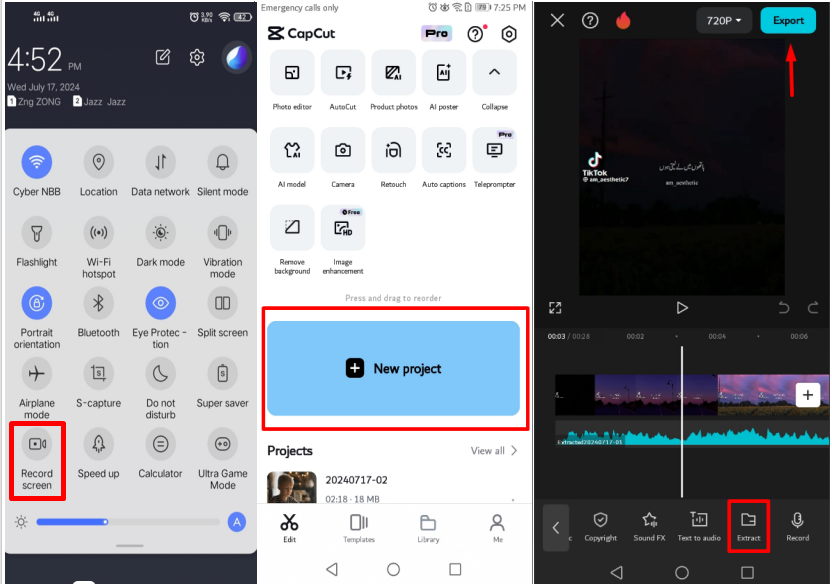Open system settings gear in notification panel

pyautogui.click(x=197, y=57)
